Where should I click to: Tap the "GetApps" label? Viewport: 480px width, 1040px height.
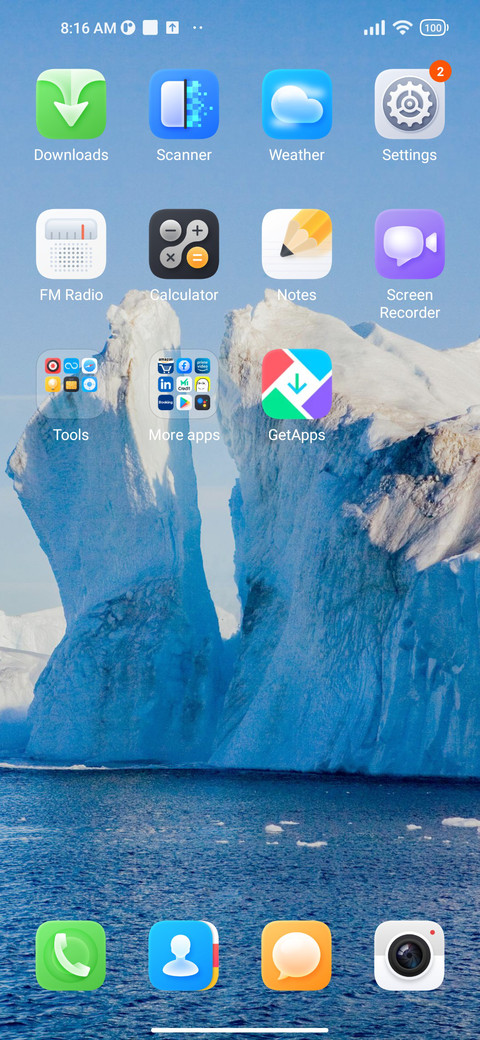[296, 435]
